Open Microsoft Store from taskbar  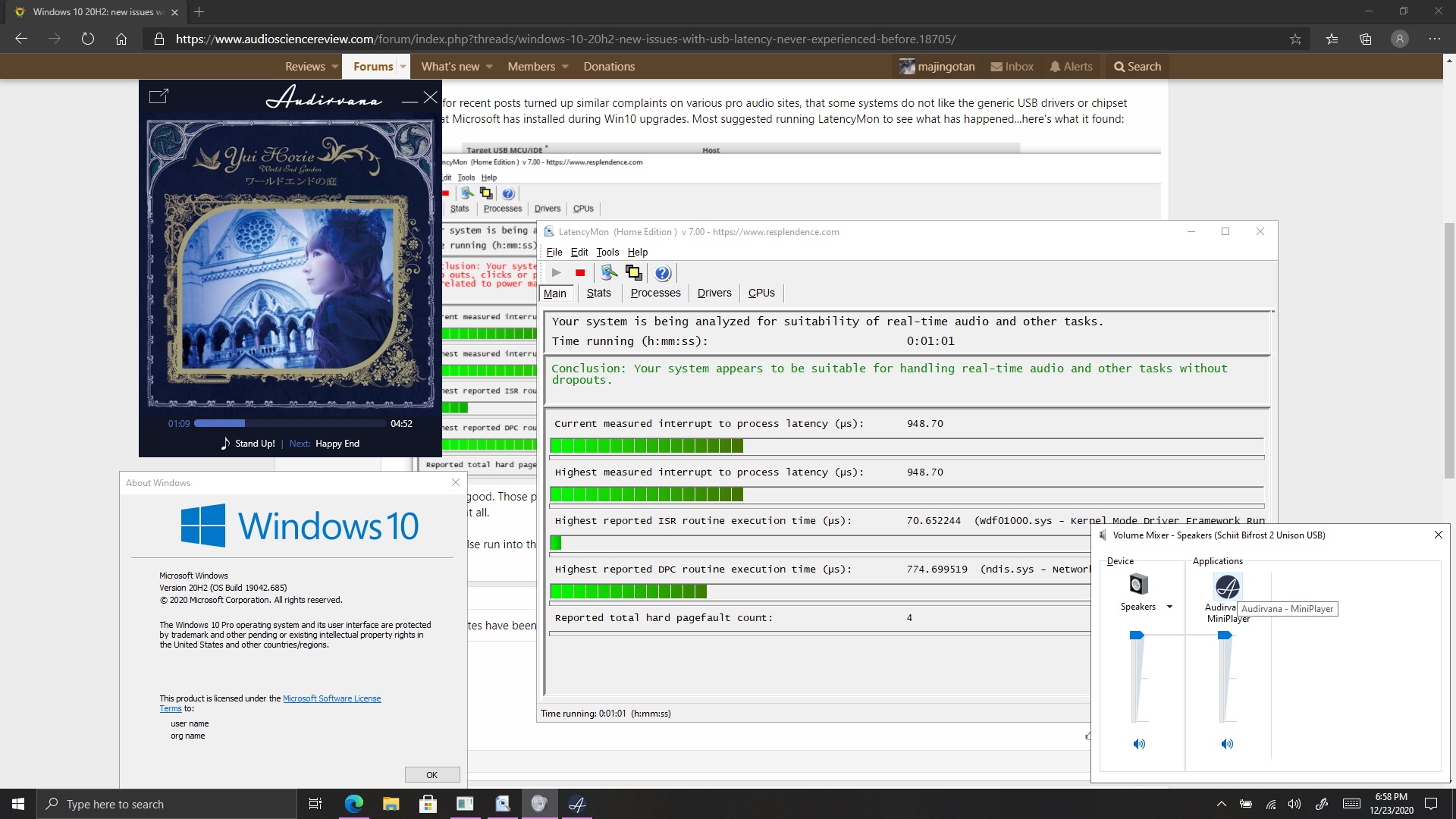[x=428, y=804]
